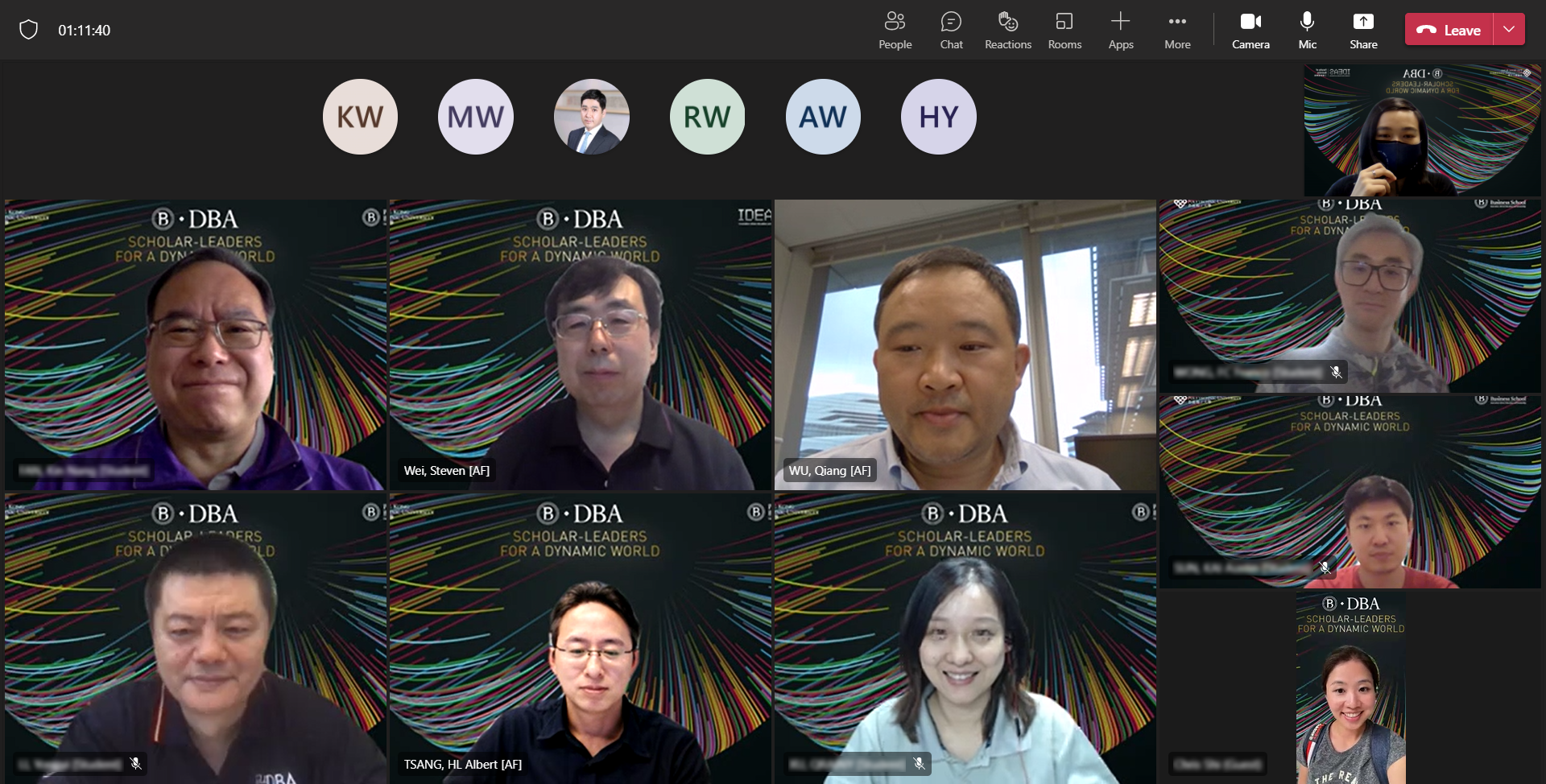Open the More actions menu
The image size is (1546, 784).
[1176, 31]
